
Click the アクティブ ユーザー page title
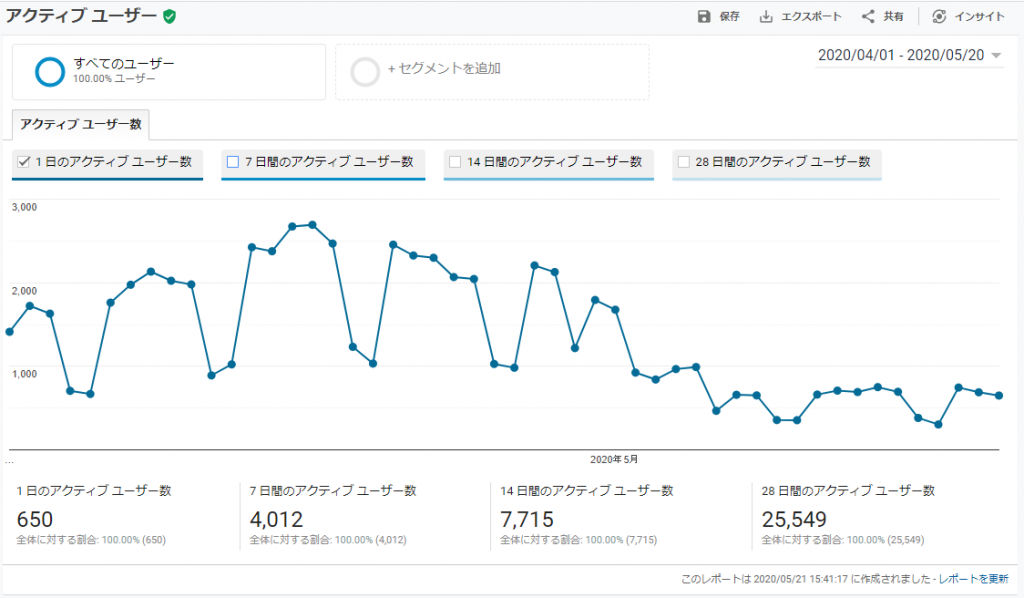82,16
